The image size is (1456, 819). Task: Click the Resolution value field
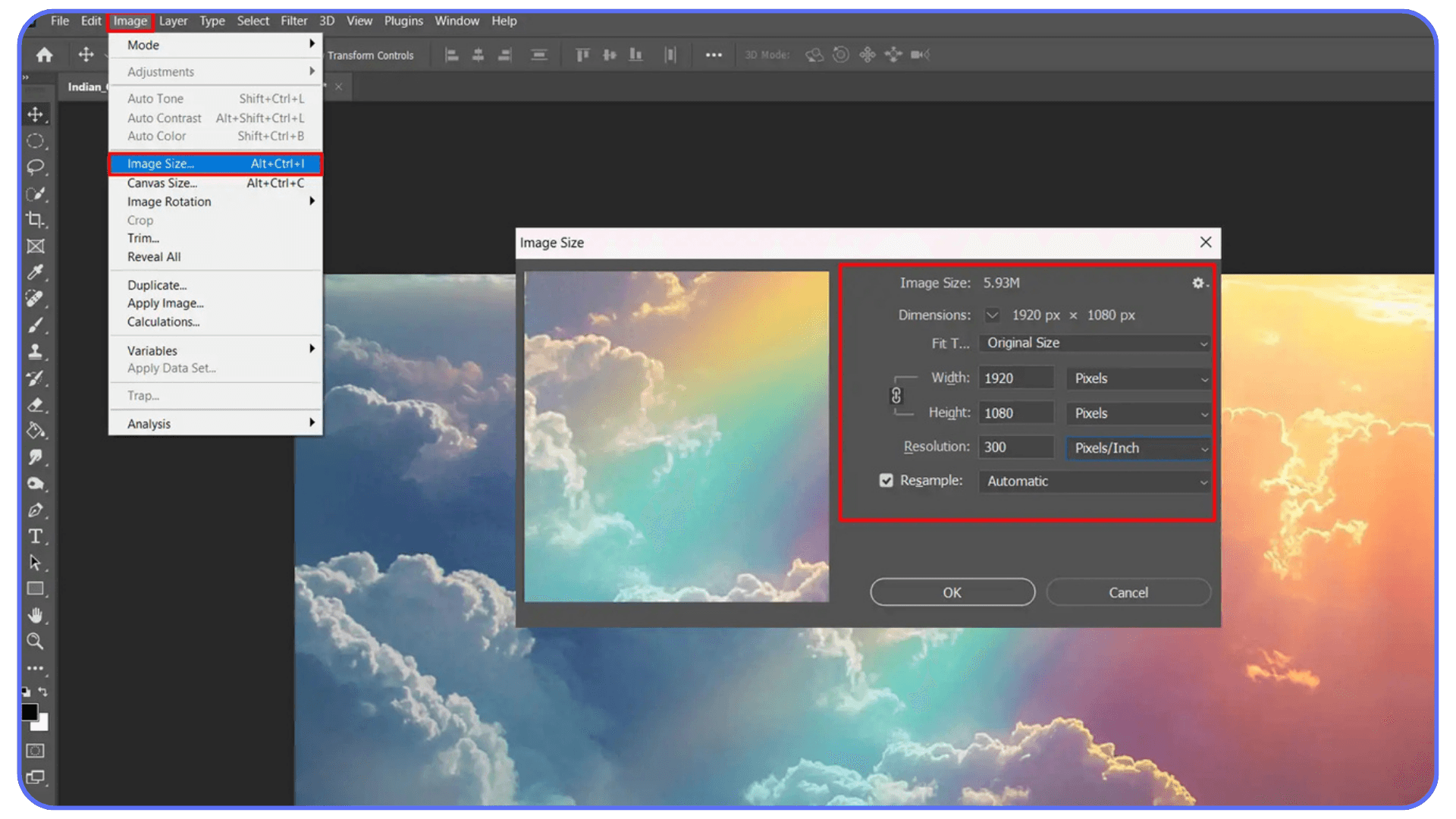click(x=1016, y=447)
